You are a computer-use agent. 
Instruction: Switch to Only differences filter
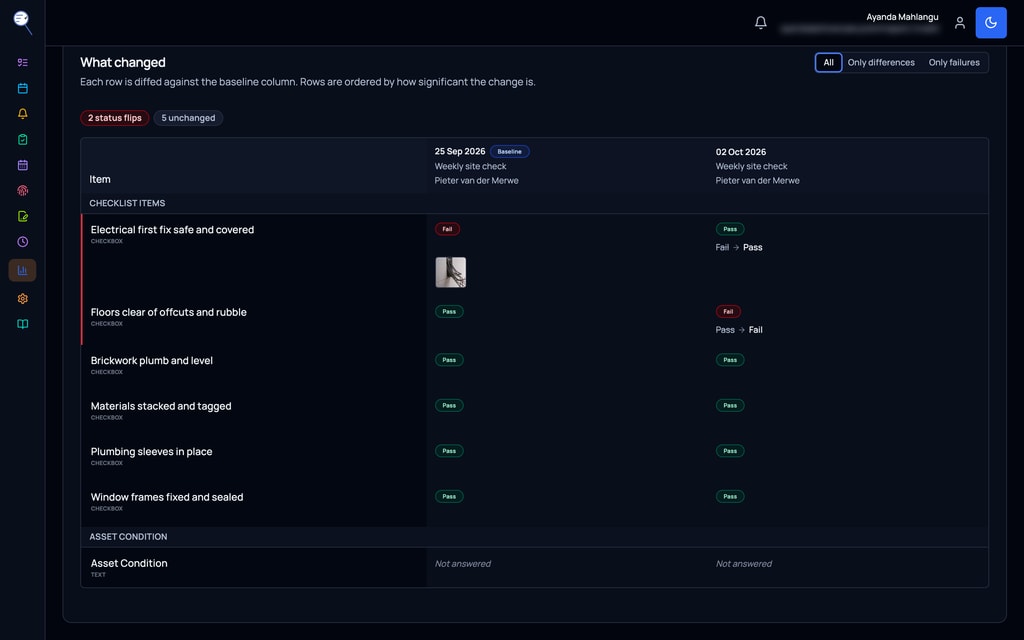pyautogui.click(x=881, y=63)
